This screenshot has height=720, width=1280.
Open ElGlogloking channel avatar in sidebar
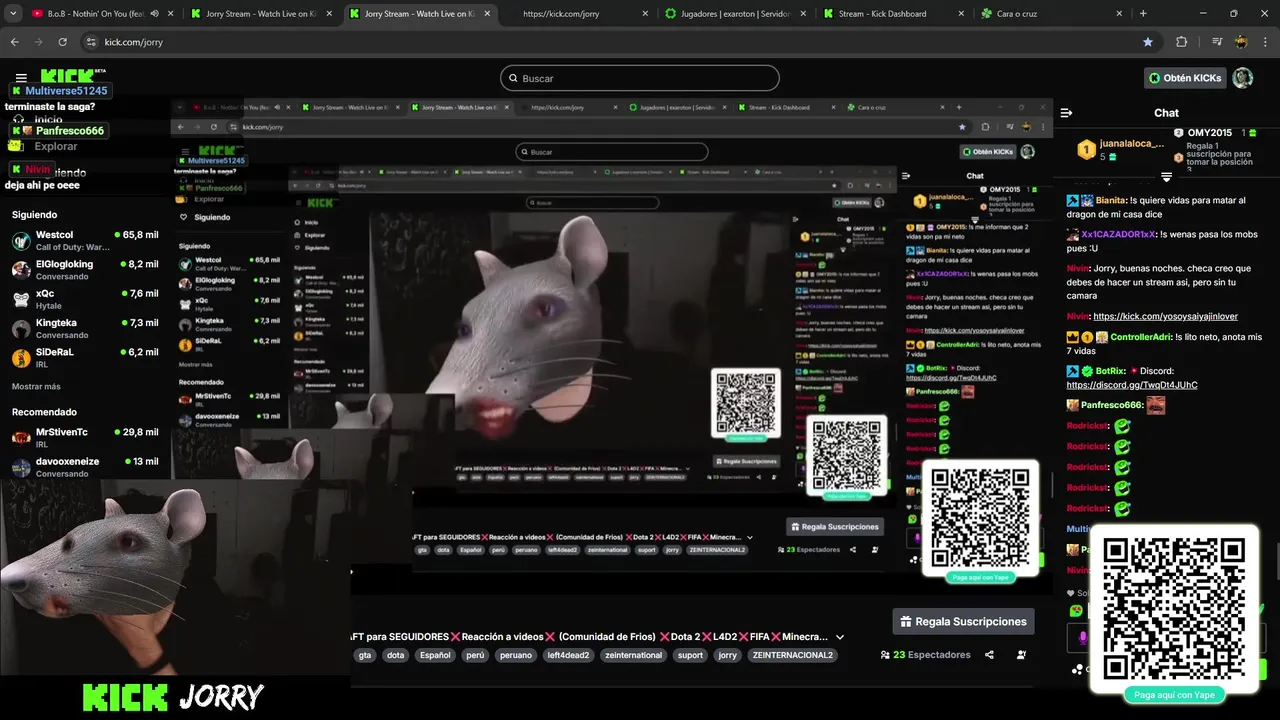click(21, 270)
